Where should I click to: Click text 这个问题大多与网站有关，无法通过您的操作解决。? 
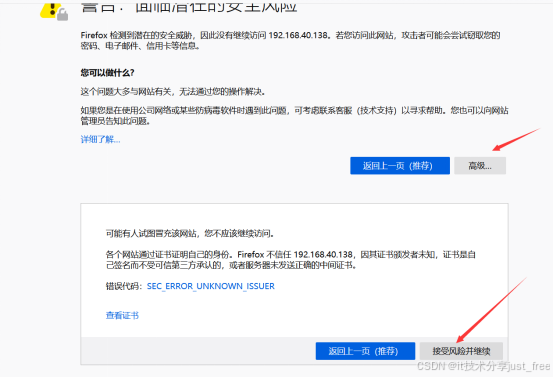(x=173, y=92)
